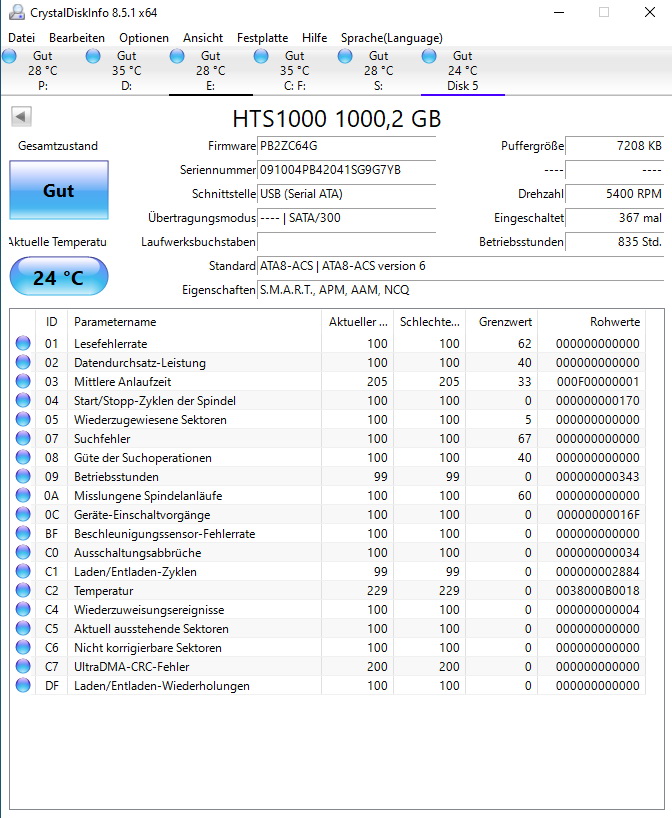Viewport: 672px width, 818px height.
Task: Click the empty Laufwerksbuchstaben field
Action: 346,242
